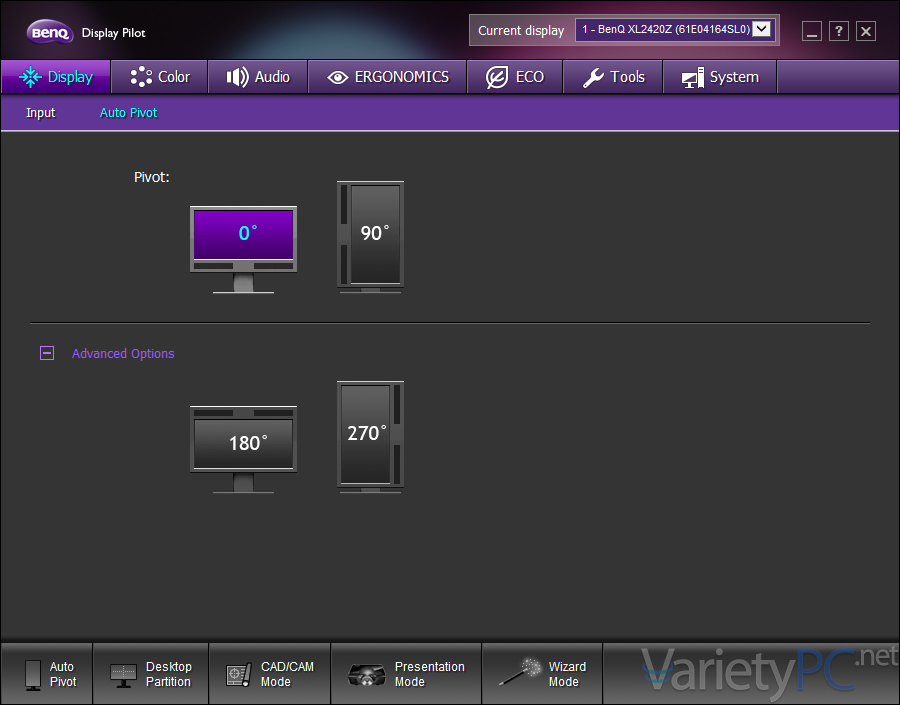Open Desktop Partition from the bottom bar
Image resolution: width=900 pixels, height=705 pixels.
(150, 673)
